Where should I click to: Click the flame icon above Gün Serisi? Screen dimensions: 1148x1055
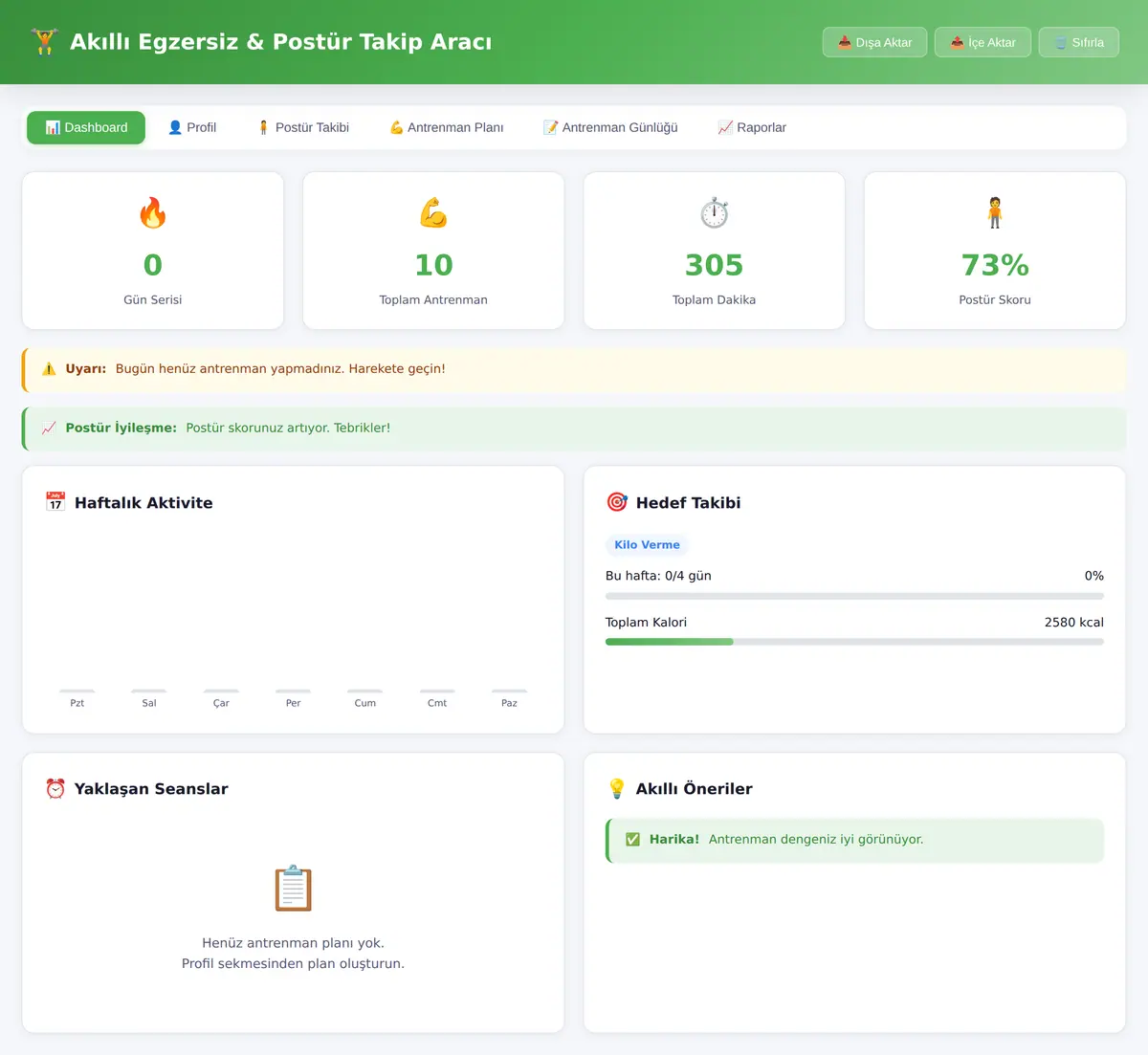(x=153, y=212)
